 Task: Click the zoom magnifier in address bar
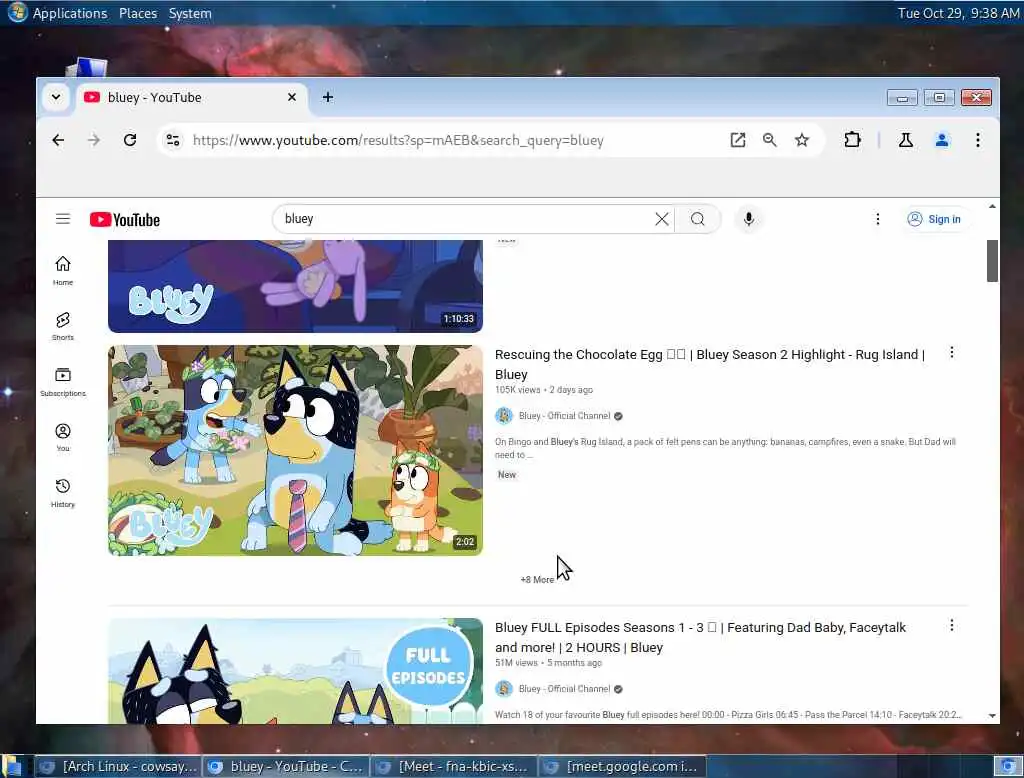pos(769,140)
